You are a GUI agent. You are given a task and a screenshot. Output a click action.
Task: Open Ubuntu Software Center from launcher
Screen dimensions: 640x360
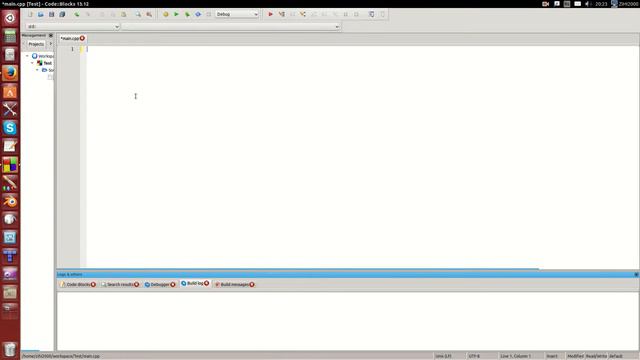10,92
